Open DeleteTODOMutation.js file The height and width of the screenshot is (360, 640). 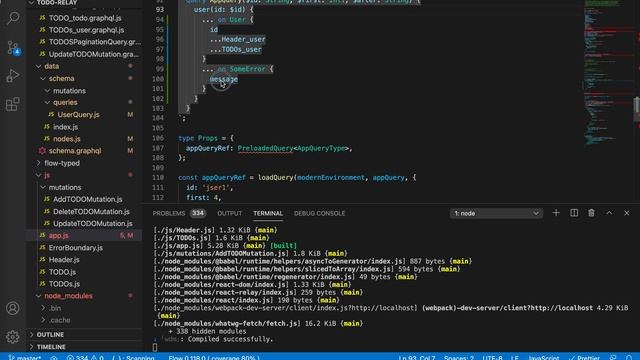click(91, 211)
